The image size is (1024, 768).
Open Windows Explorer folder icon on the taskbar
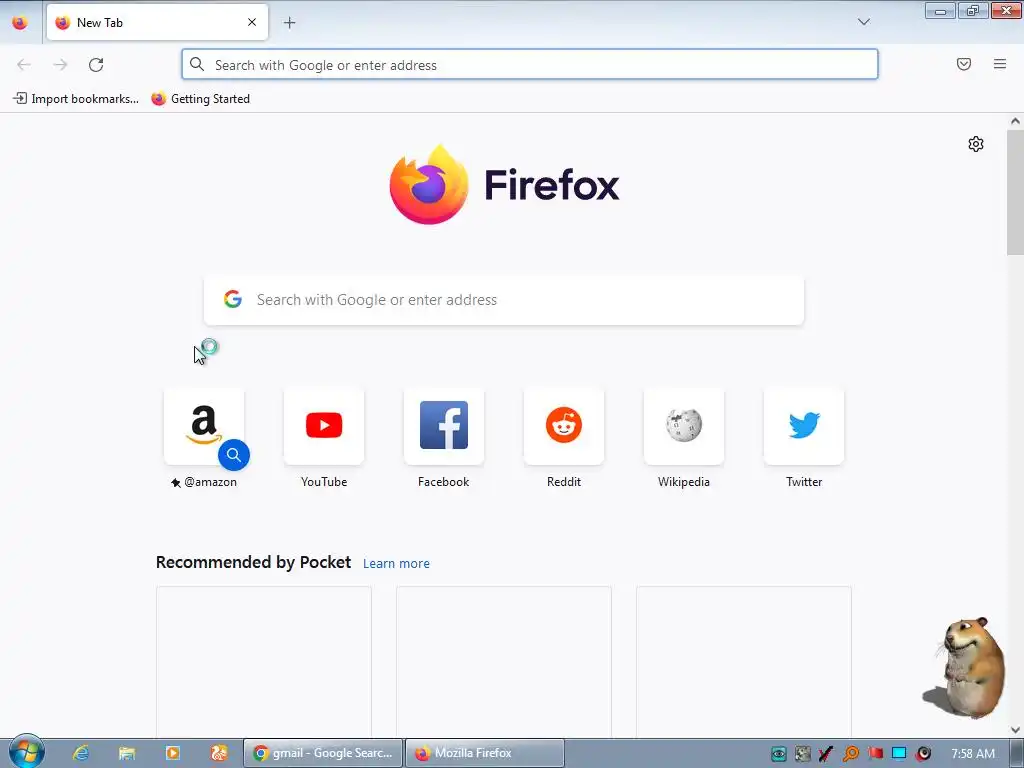click(x=127, y=753)
